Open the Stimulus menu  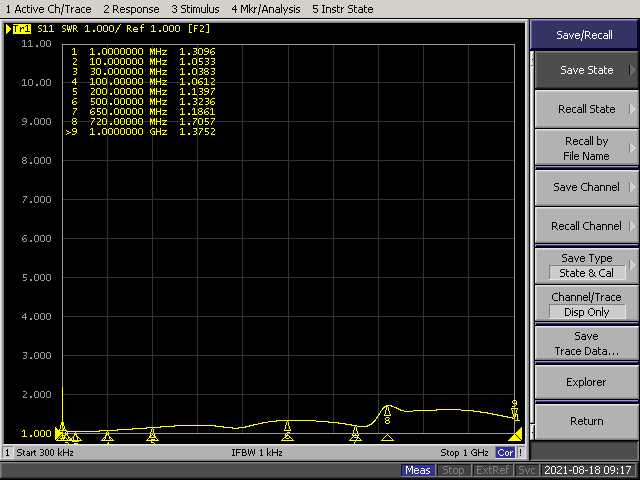tap(195, 9)
